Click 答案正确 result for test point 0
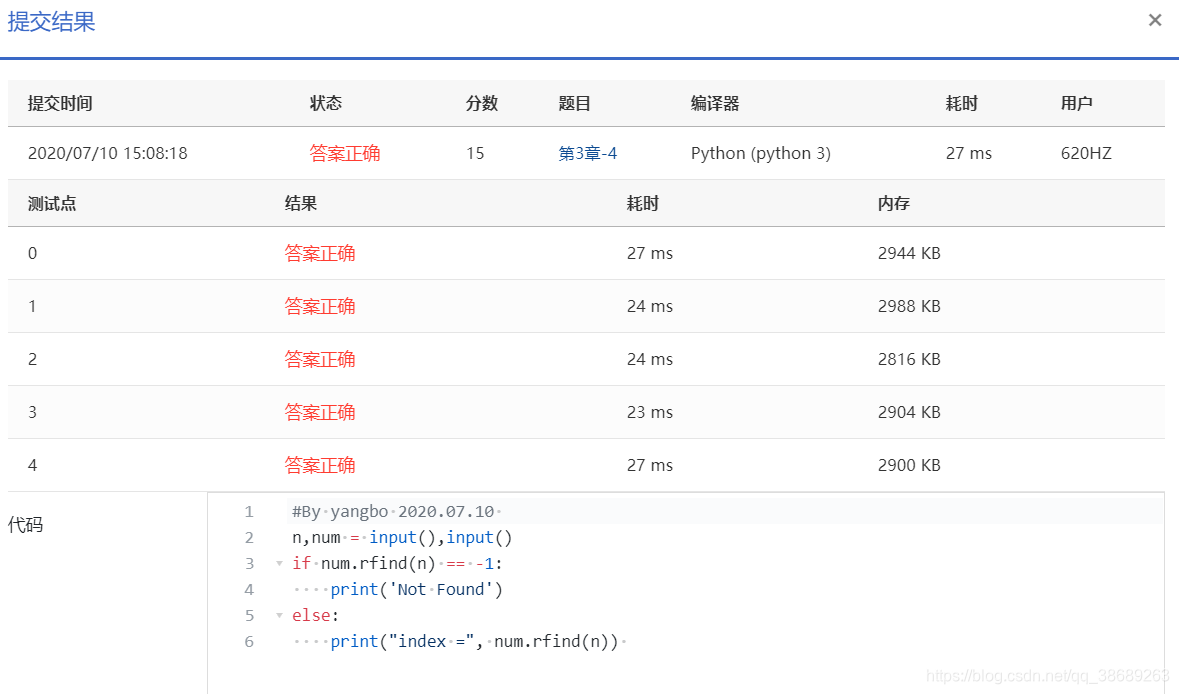The image size is (1179, 694). pyautogui.click(x=320, y=253)
